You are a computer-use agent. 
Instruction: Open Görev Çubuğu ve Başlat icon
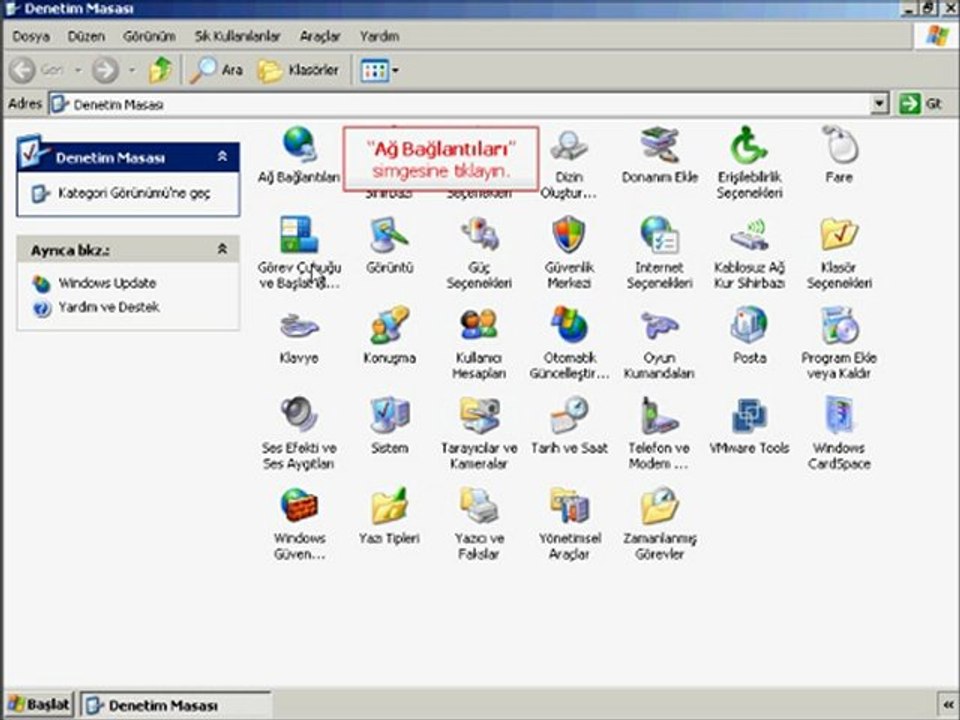299,235
